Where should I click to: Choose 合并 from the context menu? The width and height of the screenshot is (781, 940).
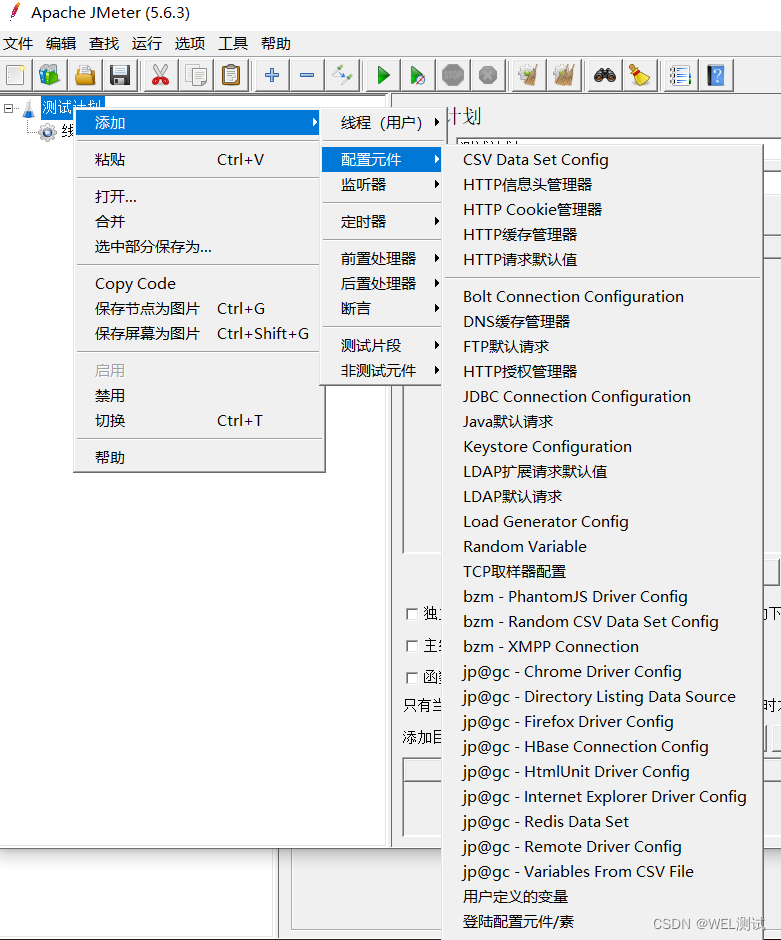[x=198, y=222]
